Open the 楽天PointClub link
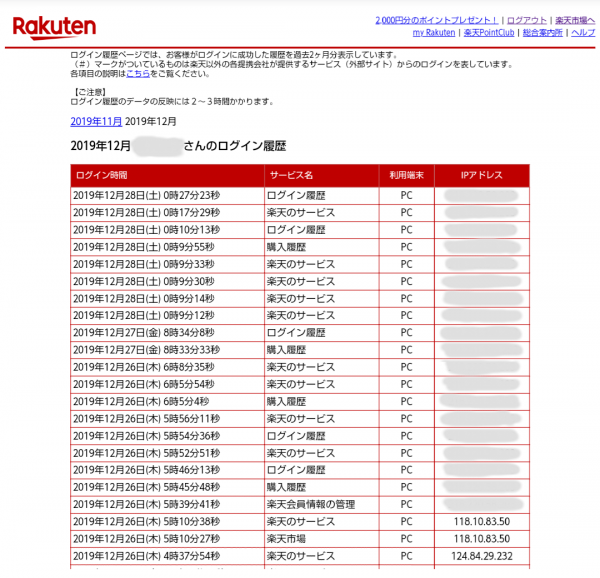600x578 pixels. click(x=489, y=33)
